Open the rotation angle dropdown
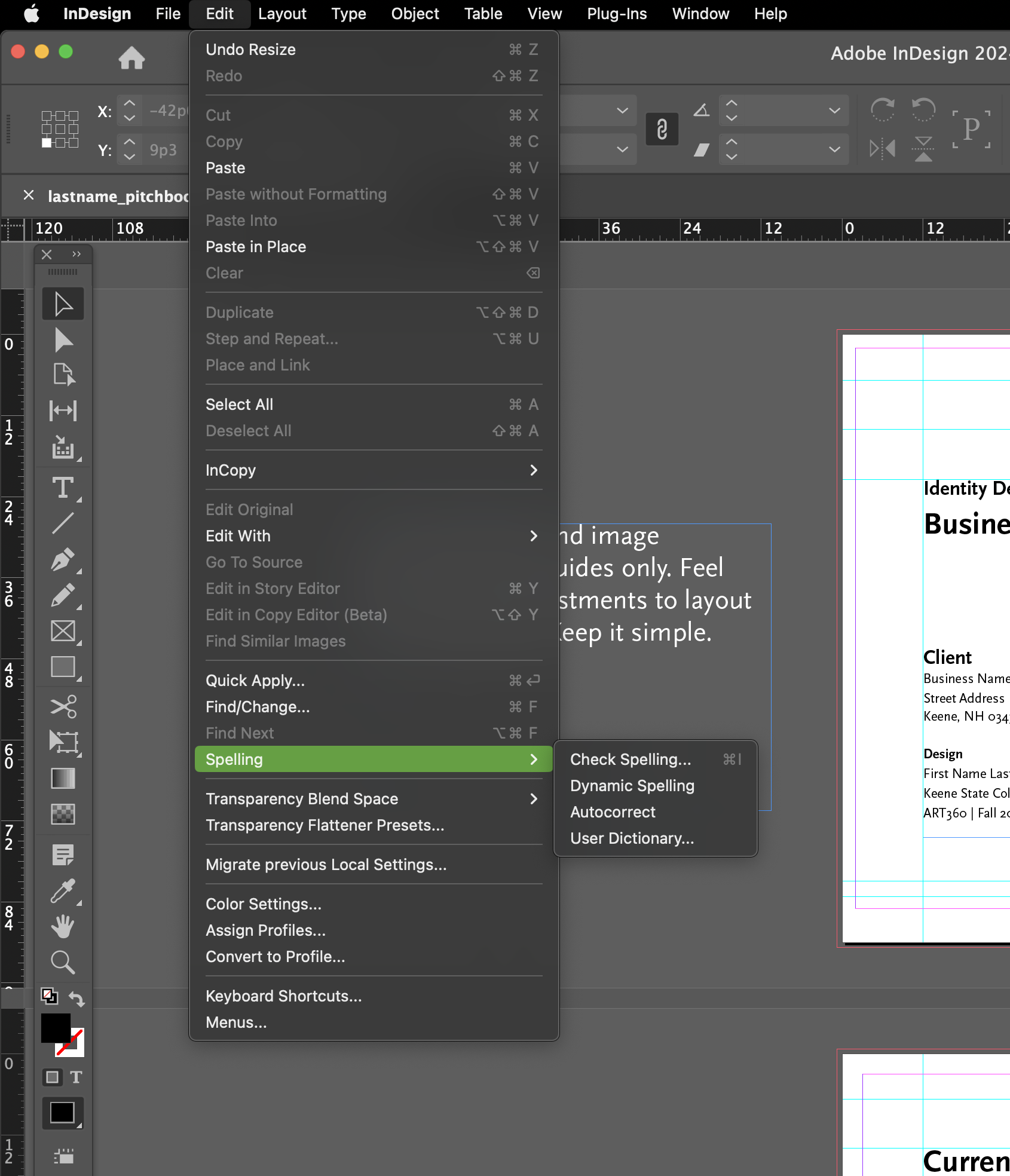Viewport: 1010px width, 1176px height. click(834, 111)
